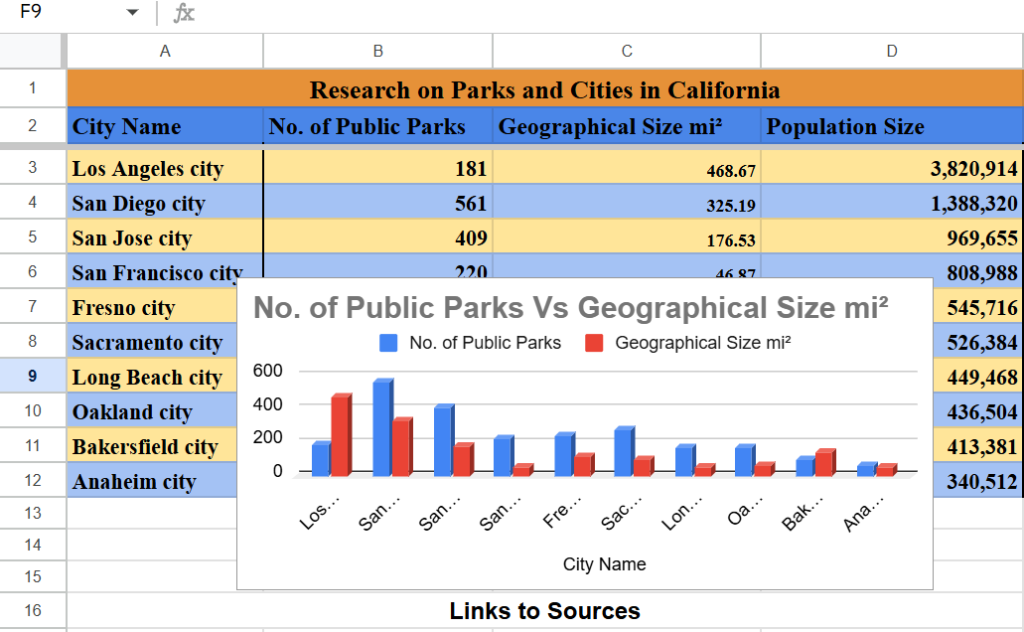Click the orange spreadsheet title cell in row 1
The width and height of the screenshot is (1024, 632).
coord(544,90)
